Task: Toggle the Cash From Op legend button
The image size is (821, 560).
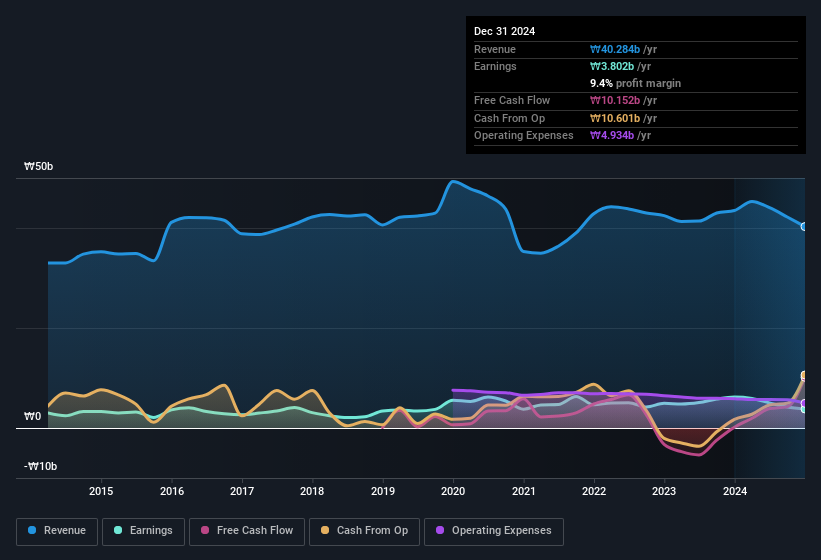Action: 364,531
